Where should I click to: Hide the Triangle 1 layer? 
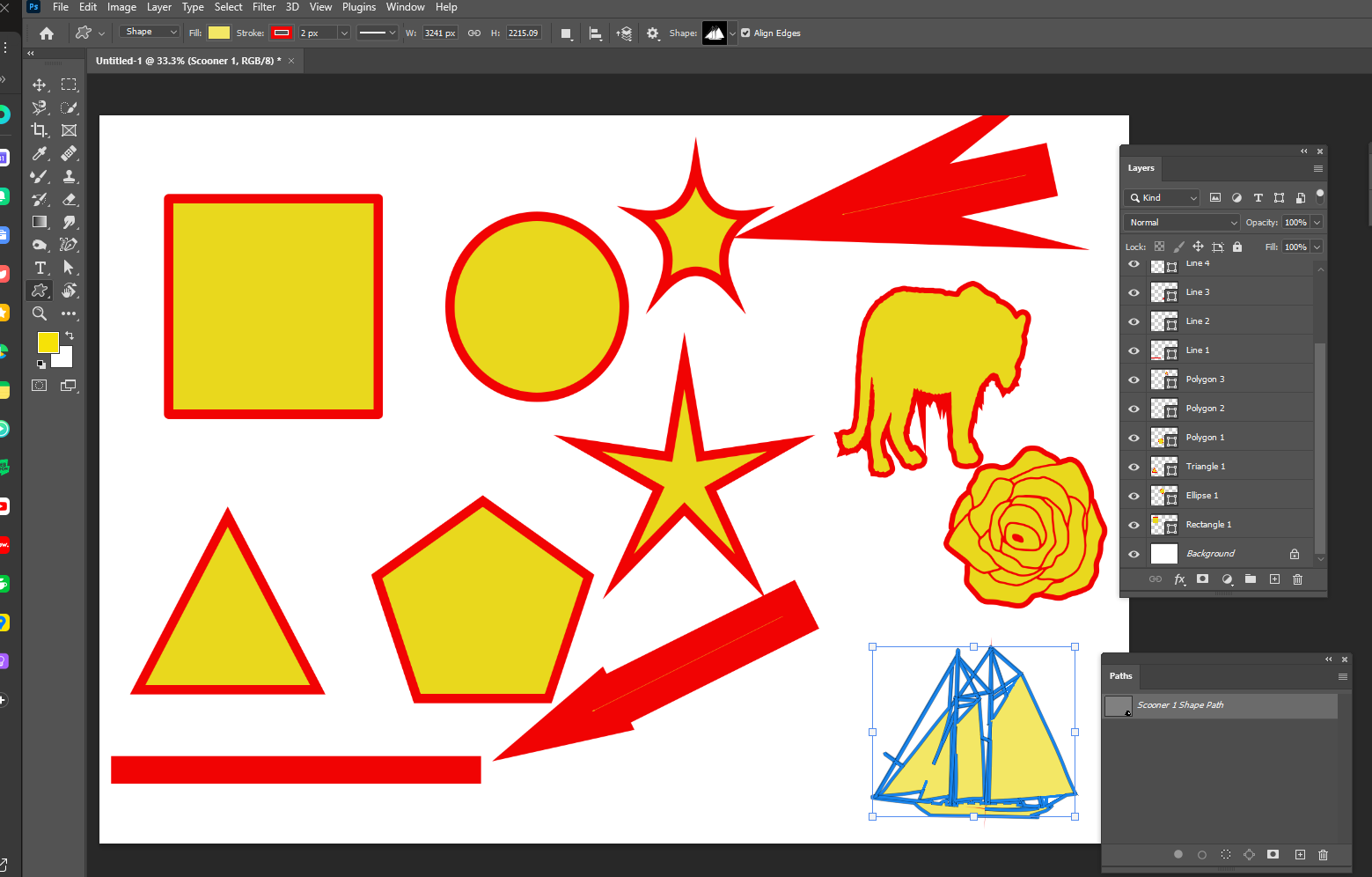[x=1134, y=467]
